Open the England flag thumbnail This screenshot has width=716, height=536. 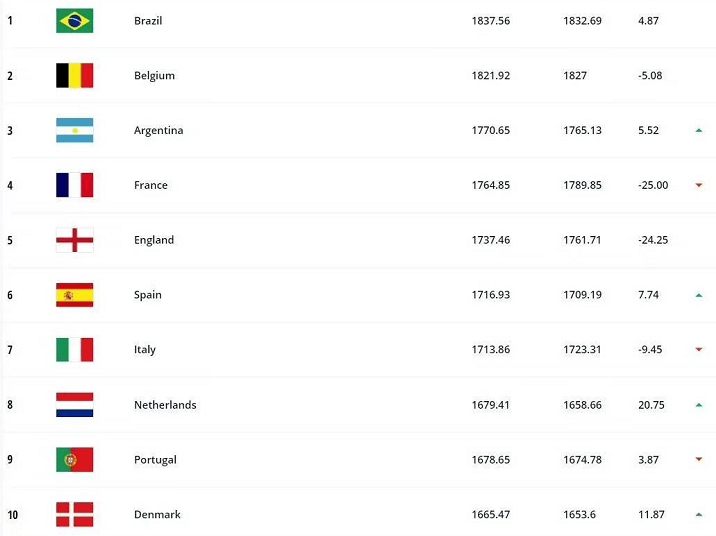point(74,240)
